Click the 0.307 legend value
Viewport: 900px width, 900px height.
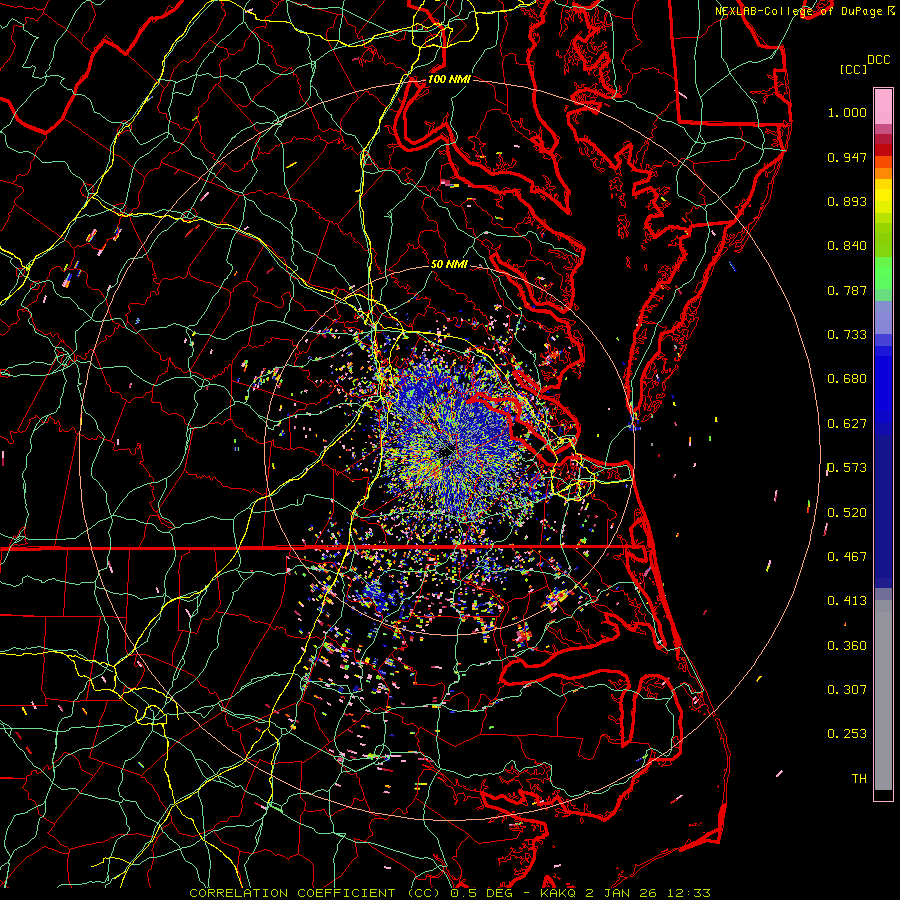coord(847,690)
